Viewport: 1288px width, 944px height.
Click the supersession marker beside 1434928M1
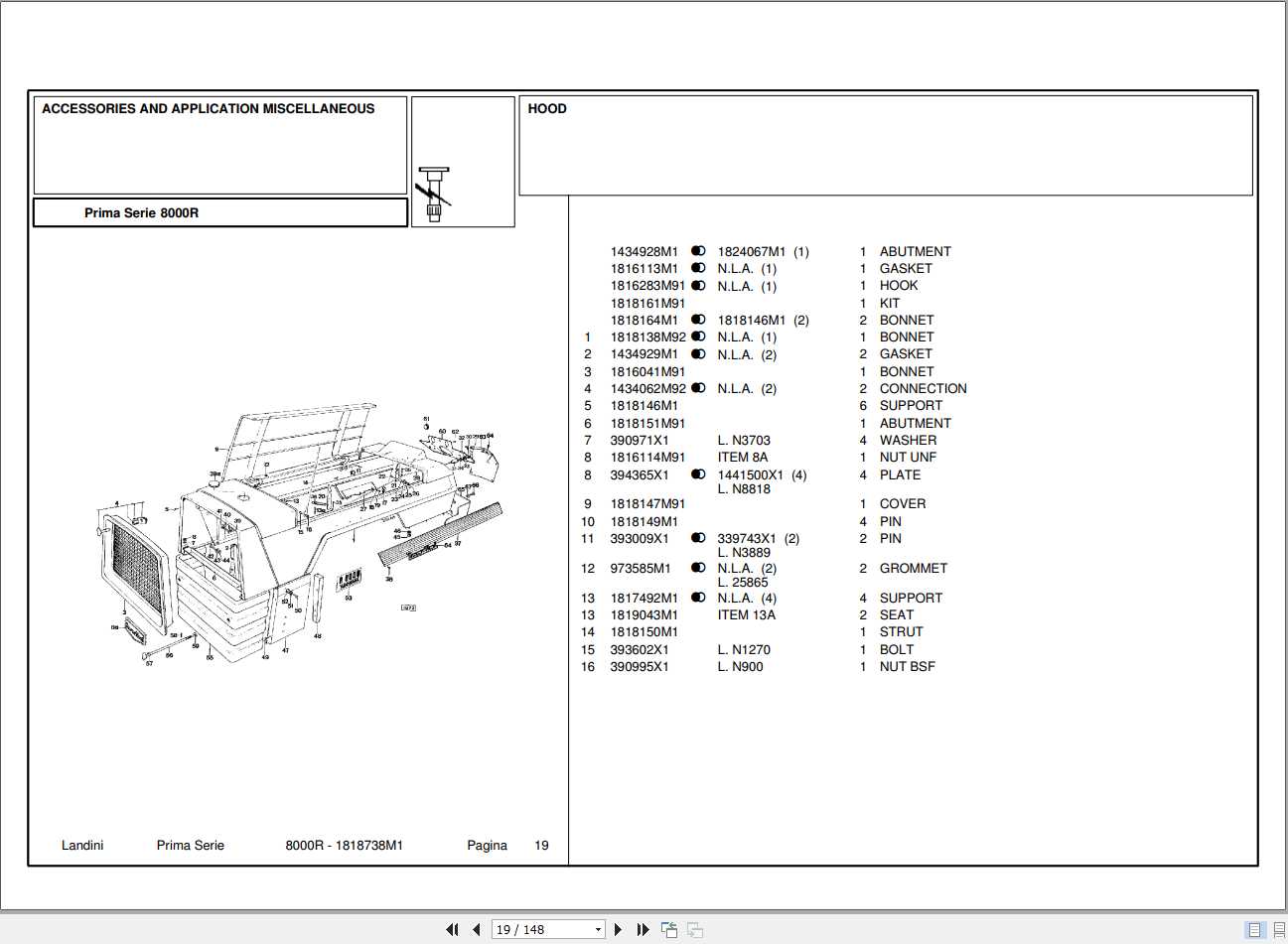click(698, 251)
